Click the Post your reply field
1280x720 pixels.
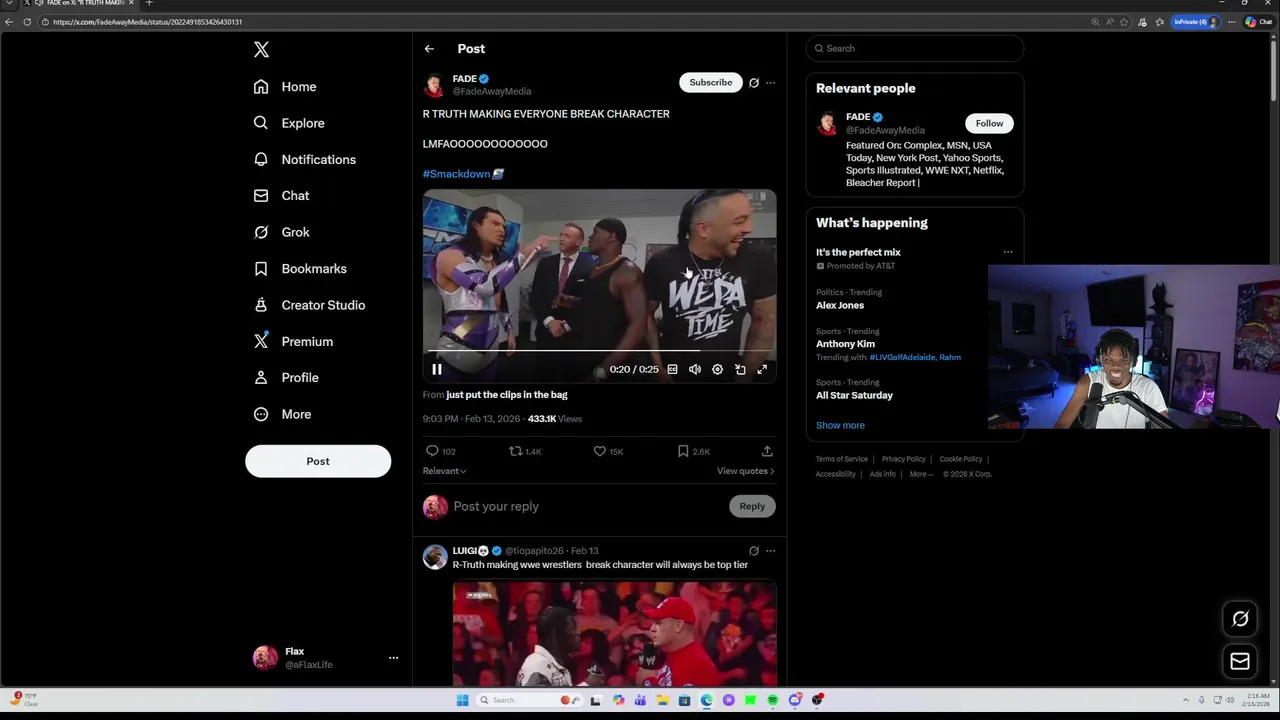[585, 506]
